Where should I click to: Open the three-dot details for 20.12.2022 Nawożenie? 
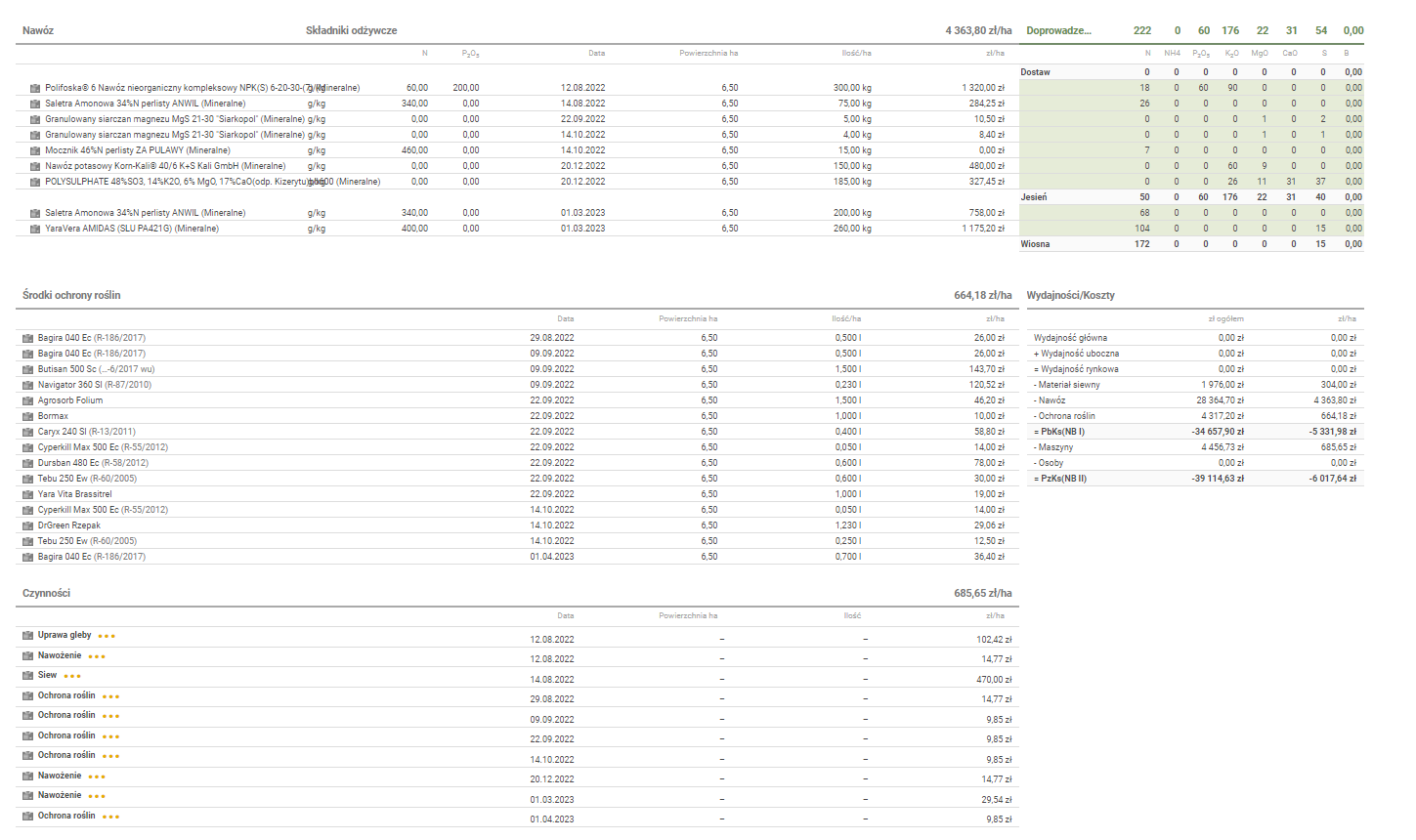97,777
